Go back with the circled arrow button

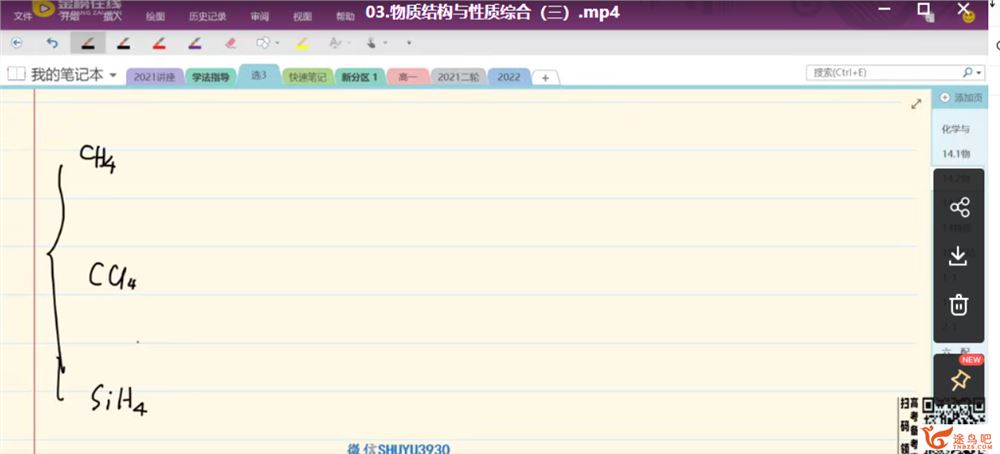(x=17, y=43)
